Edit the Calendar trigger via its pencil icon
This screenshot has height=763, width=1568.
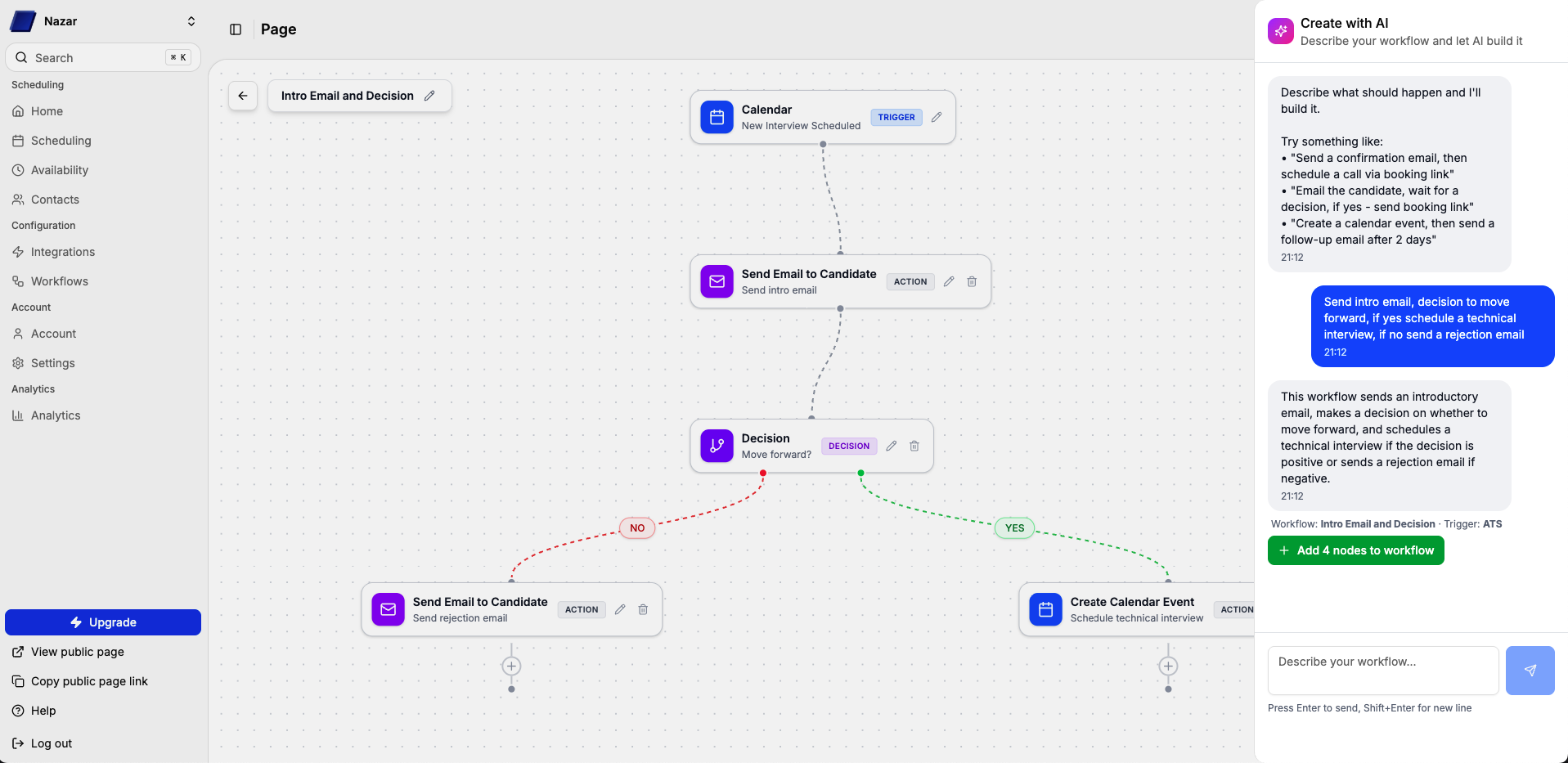click(936, 117)
